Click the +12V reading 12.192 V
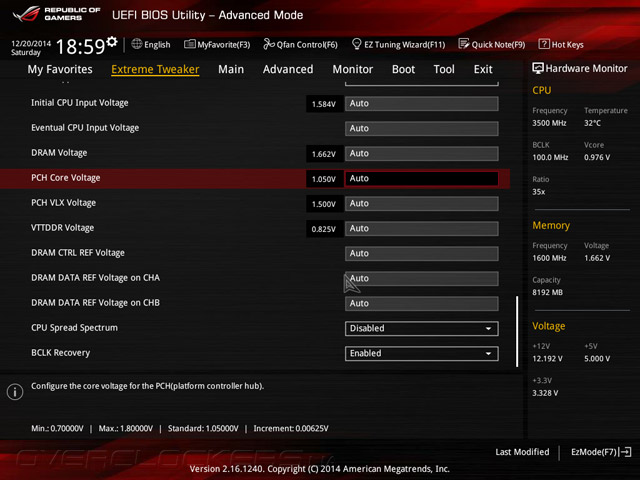640x480 pixels. coord(547,358)
